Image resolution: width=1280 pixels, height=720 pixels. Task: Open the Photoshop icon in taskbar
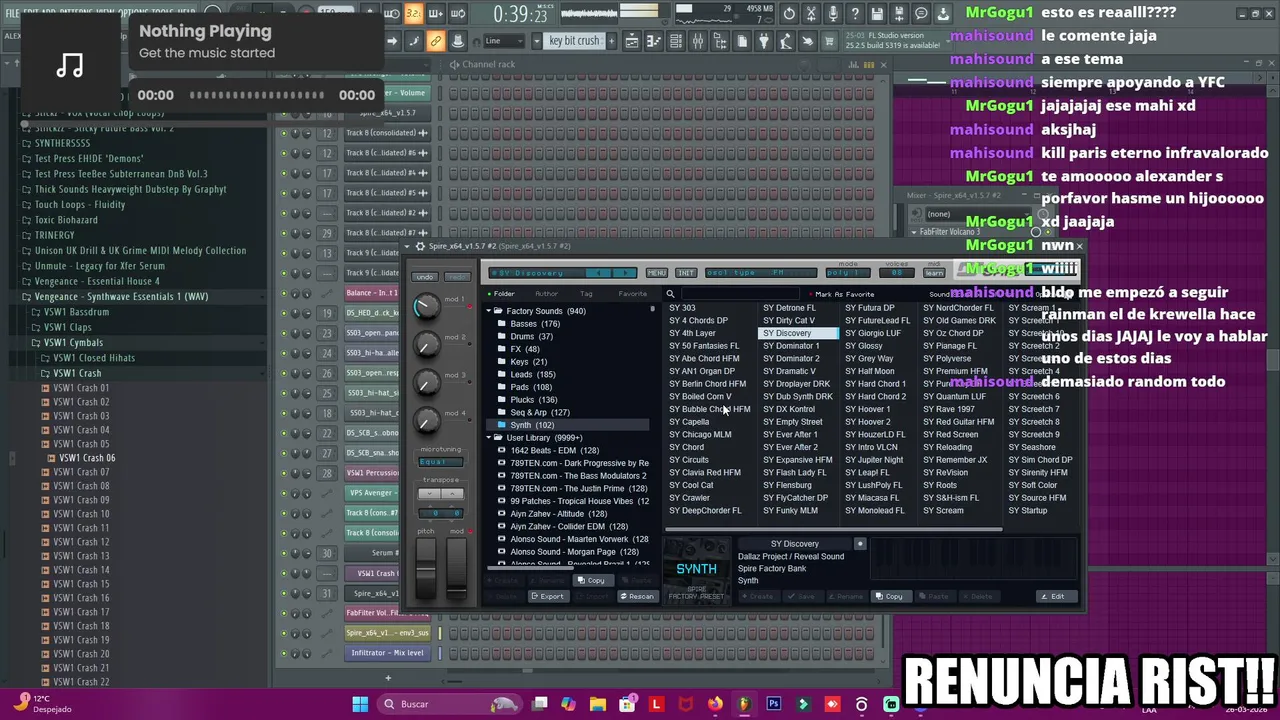773,704
